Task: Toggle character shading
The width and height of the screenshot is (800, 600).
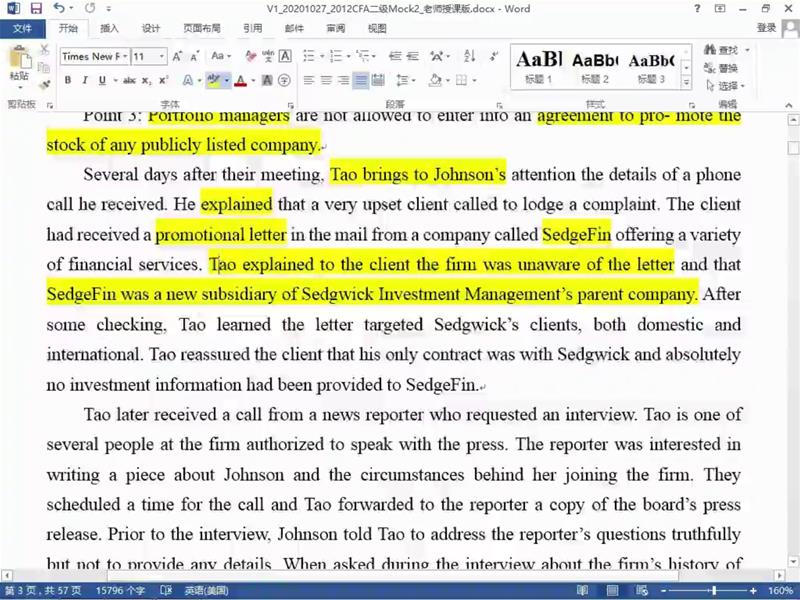Action: (x=267, y=80)
